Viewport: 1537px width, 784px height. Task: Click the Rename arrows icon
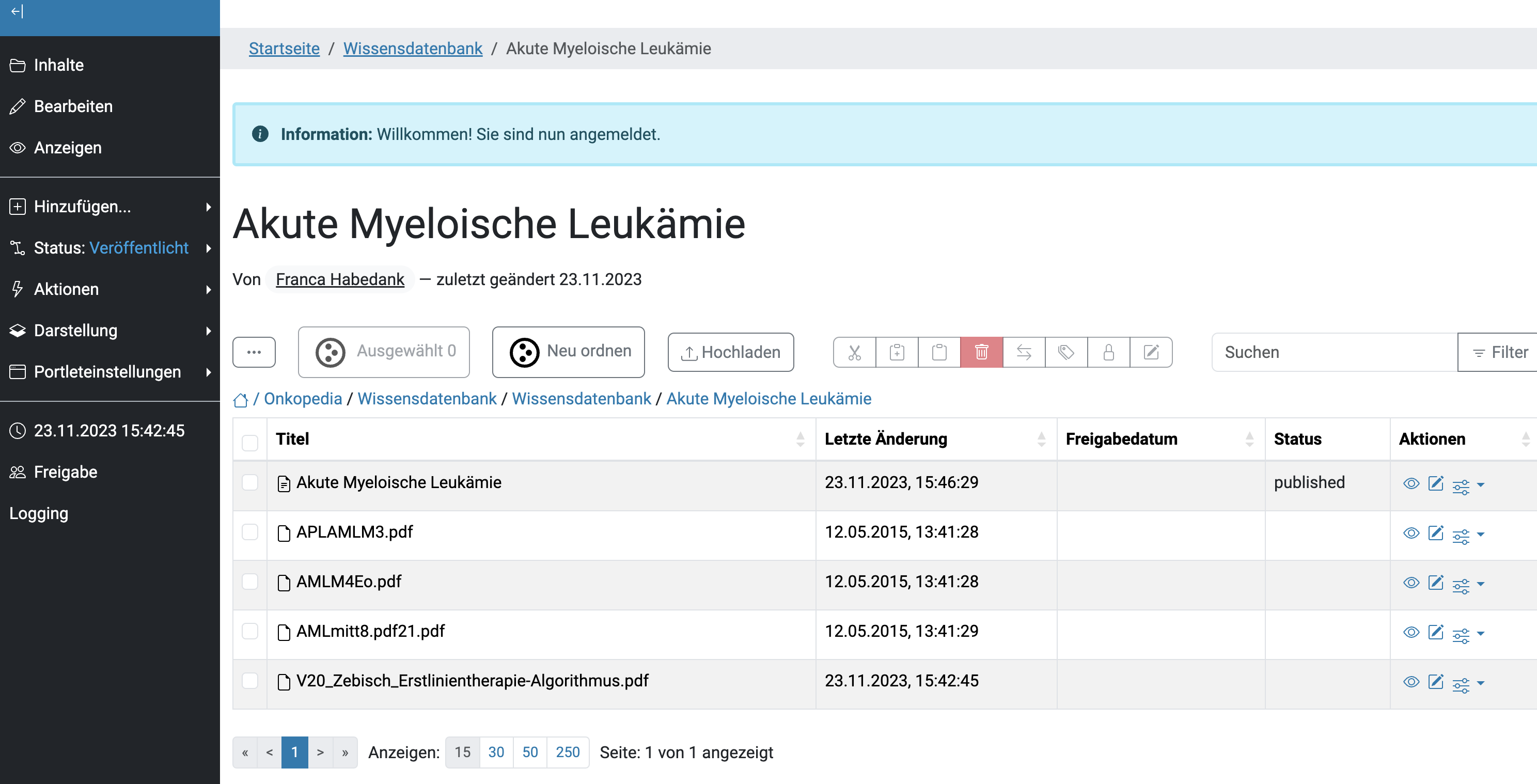[x=1024, y=352]
